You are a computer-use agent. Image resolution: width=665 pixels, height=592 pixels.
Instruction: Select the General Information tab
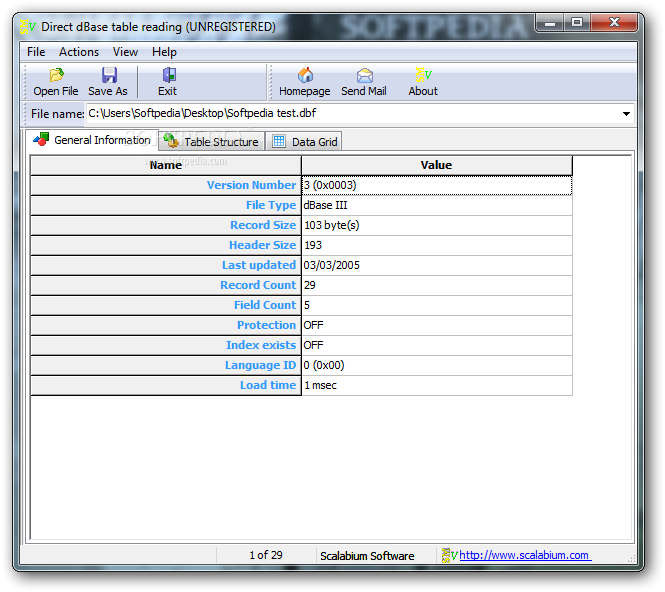(x=92, y=140)
